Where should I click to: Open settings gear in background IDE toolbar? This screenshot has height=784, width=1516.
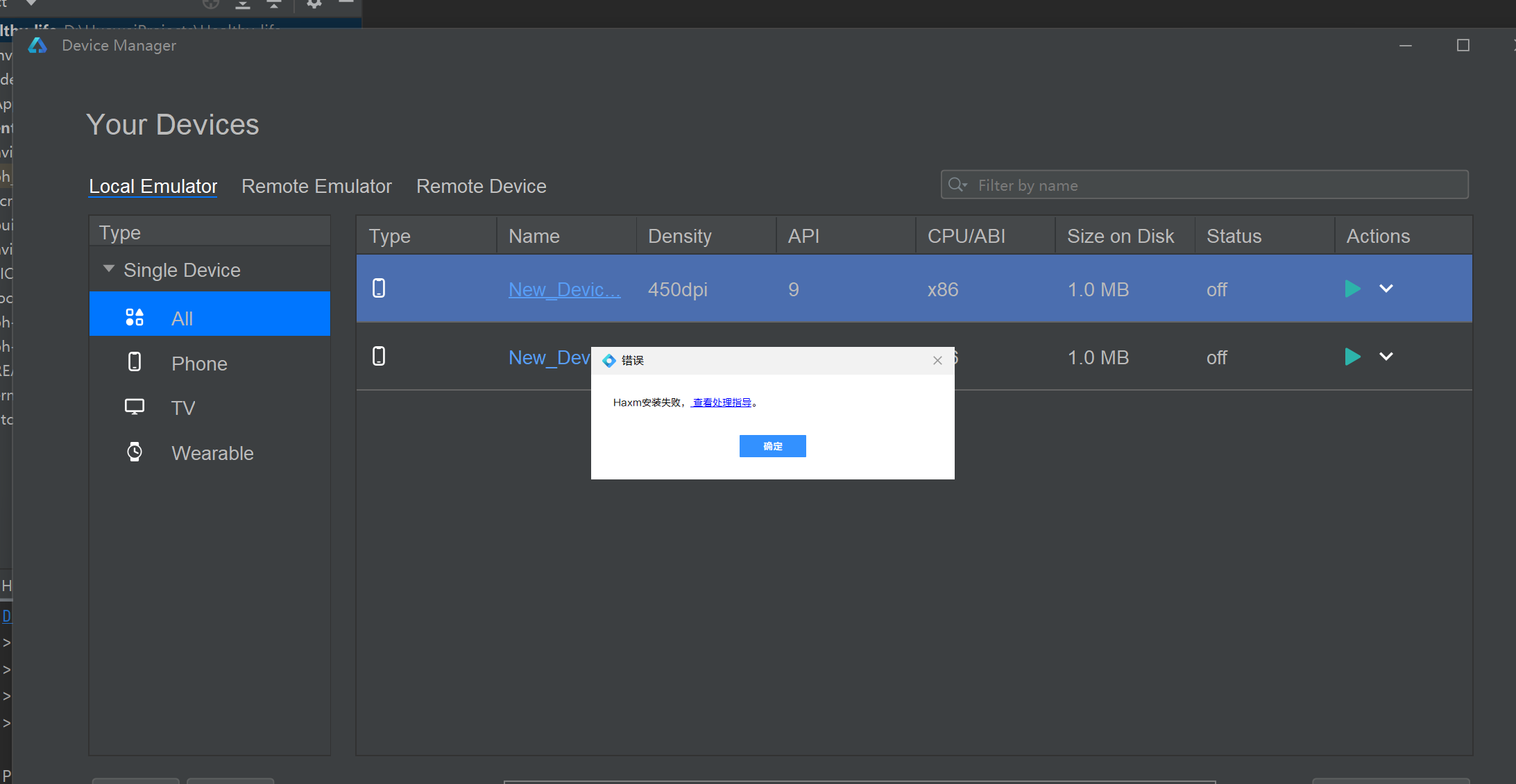tap(314, 4)
